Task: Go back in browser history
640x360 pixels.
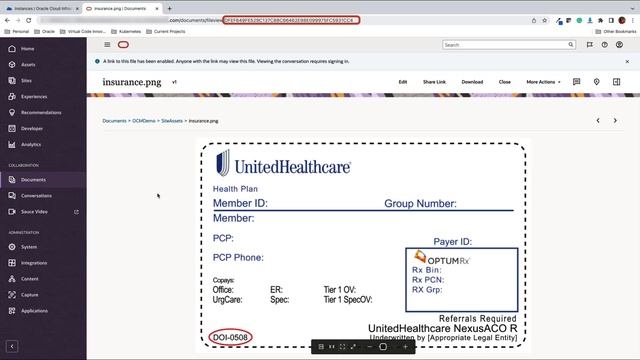Action: coord(7,20)
